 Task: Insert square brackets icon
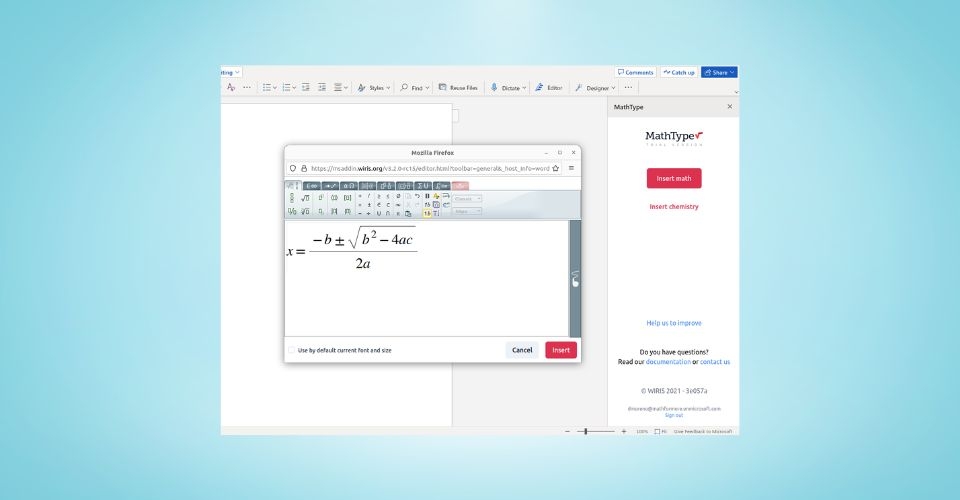tap(347, 198)
